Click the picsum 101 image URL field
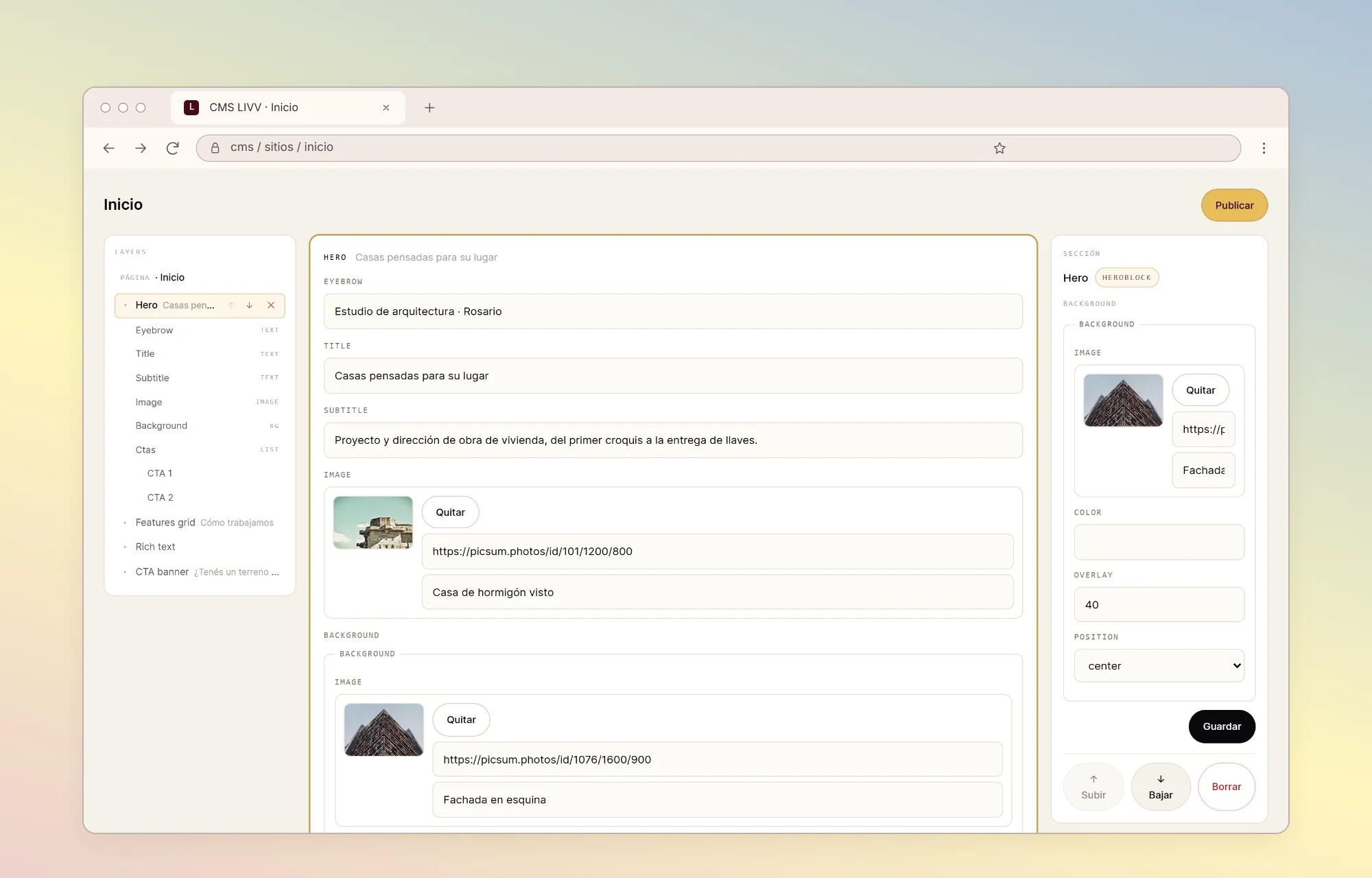This screenshot has height=878, width=1372. pyautogui.click(x=718, y=551)
